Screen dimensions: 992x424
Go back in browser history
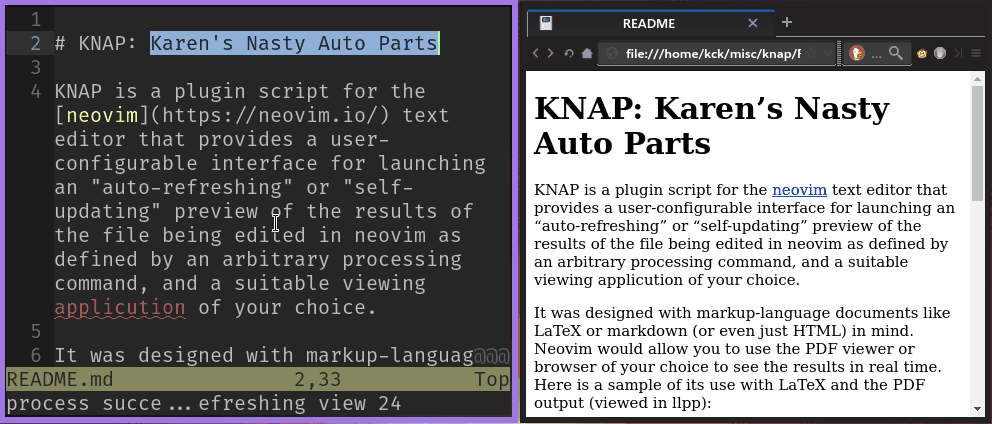(x=535, y=53)
